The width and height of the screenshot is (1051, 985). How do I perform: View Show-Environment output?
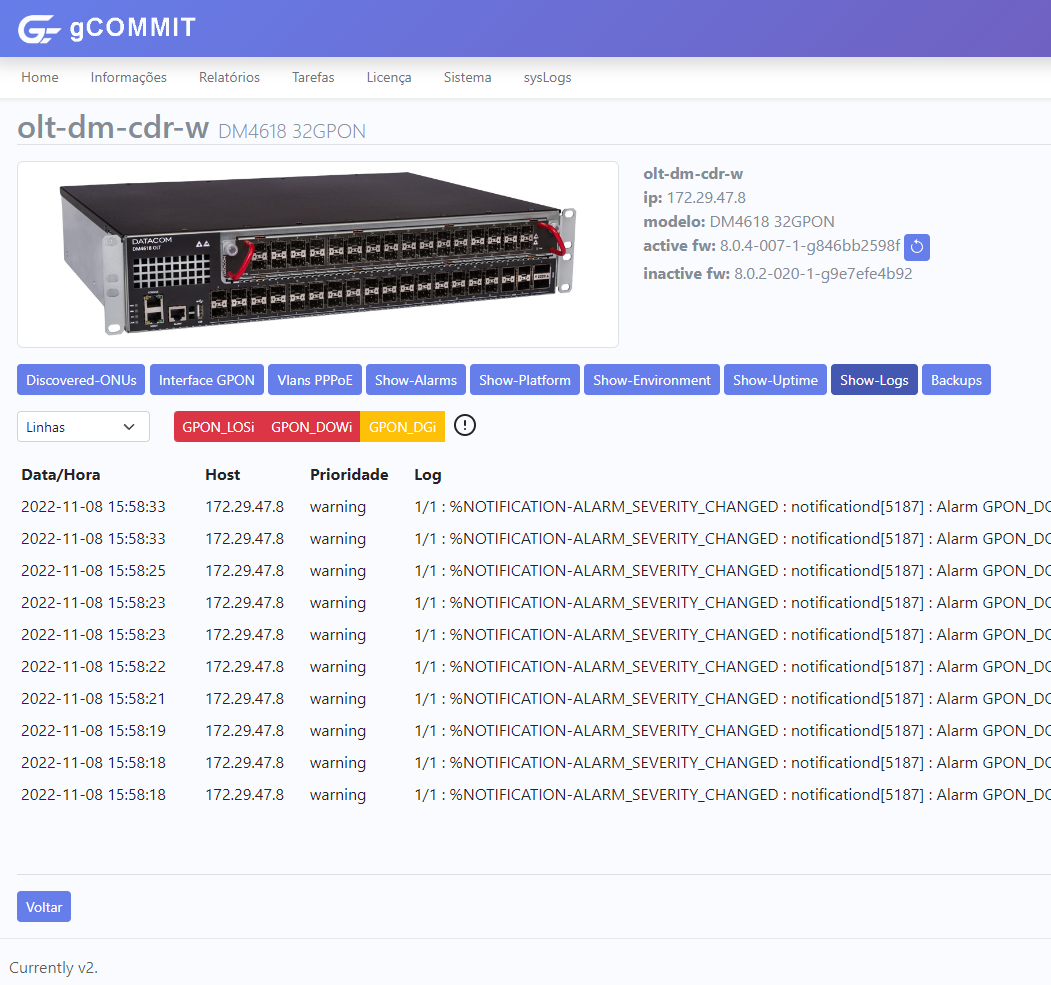(x=651, y=380)
